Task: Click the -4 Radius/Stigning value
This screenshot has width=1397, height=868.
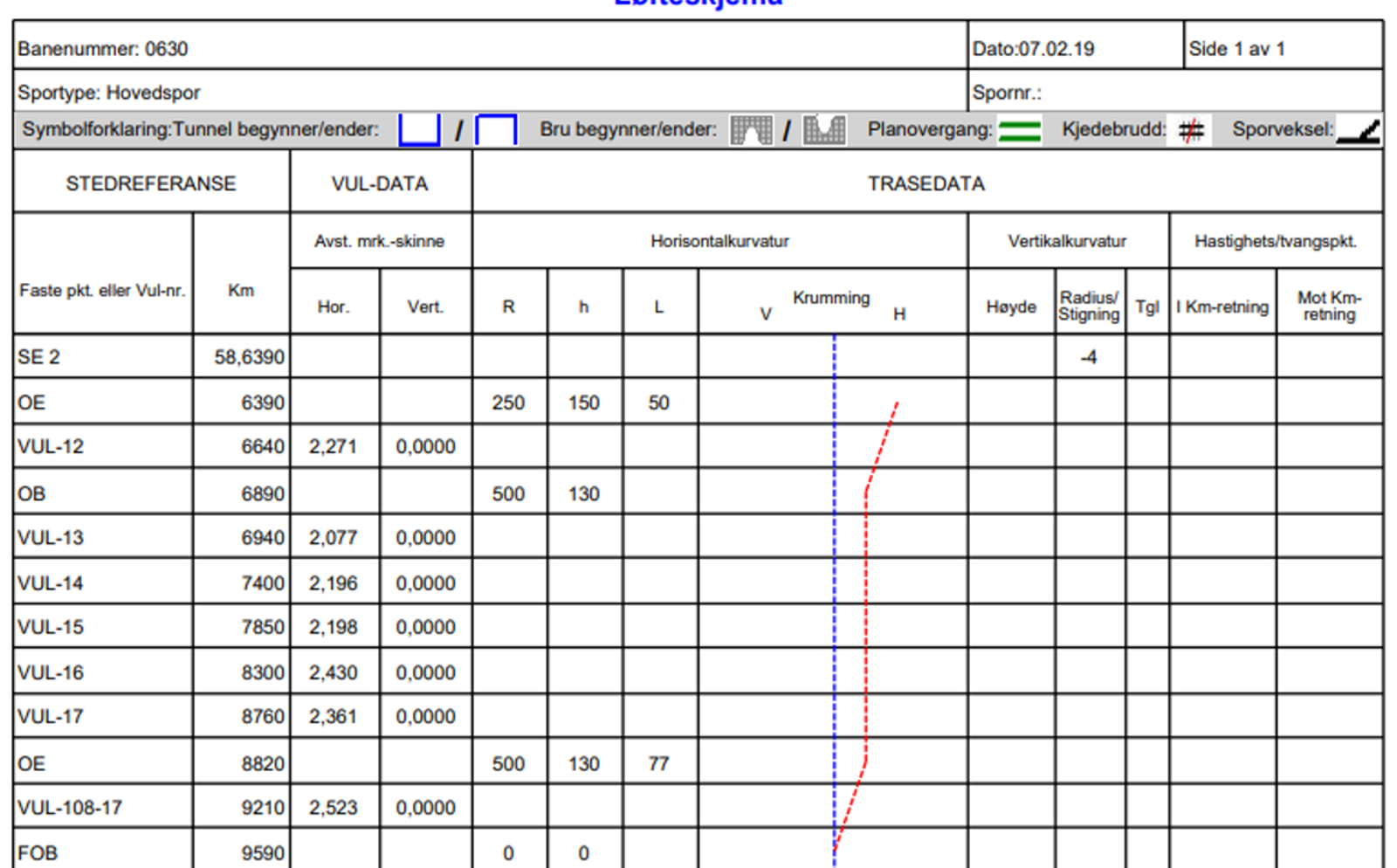Action: [1089, 357]
